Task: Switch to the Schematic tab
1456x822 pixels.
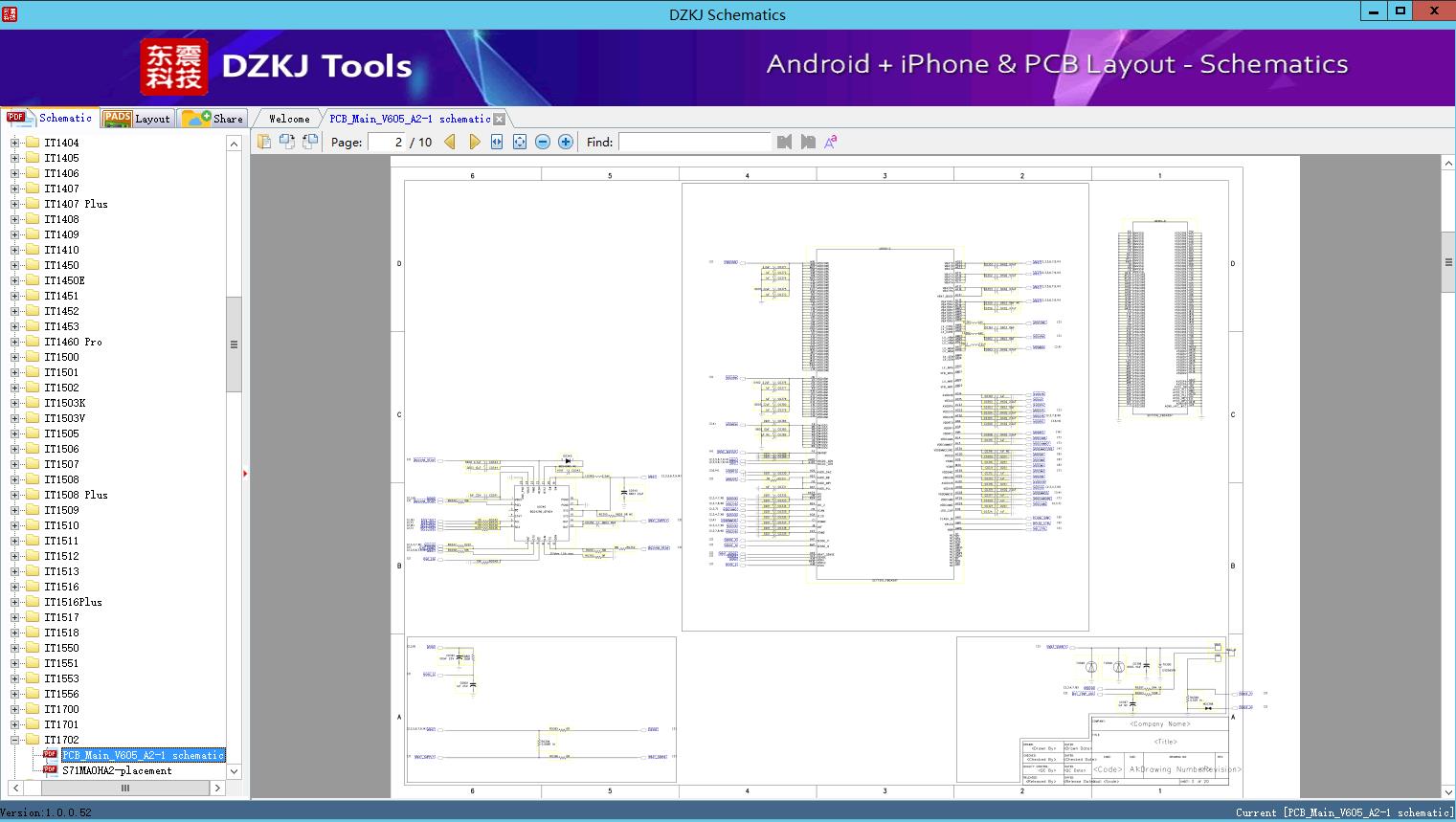Action: [x=49, y=118]
